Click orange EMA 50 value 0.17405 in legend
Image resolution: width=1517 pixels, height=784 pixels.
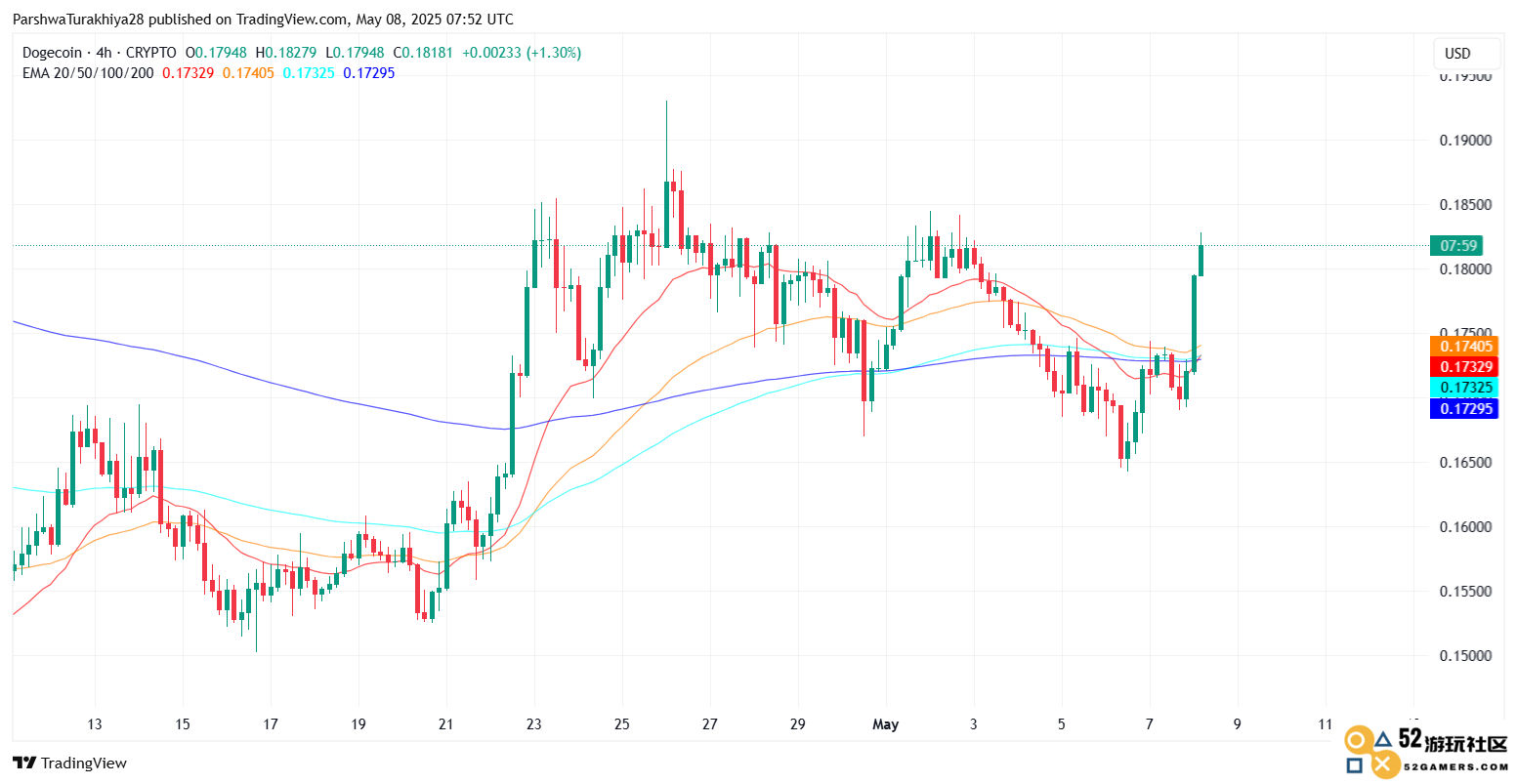(248, 73)
